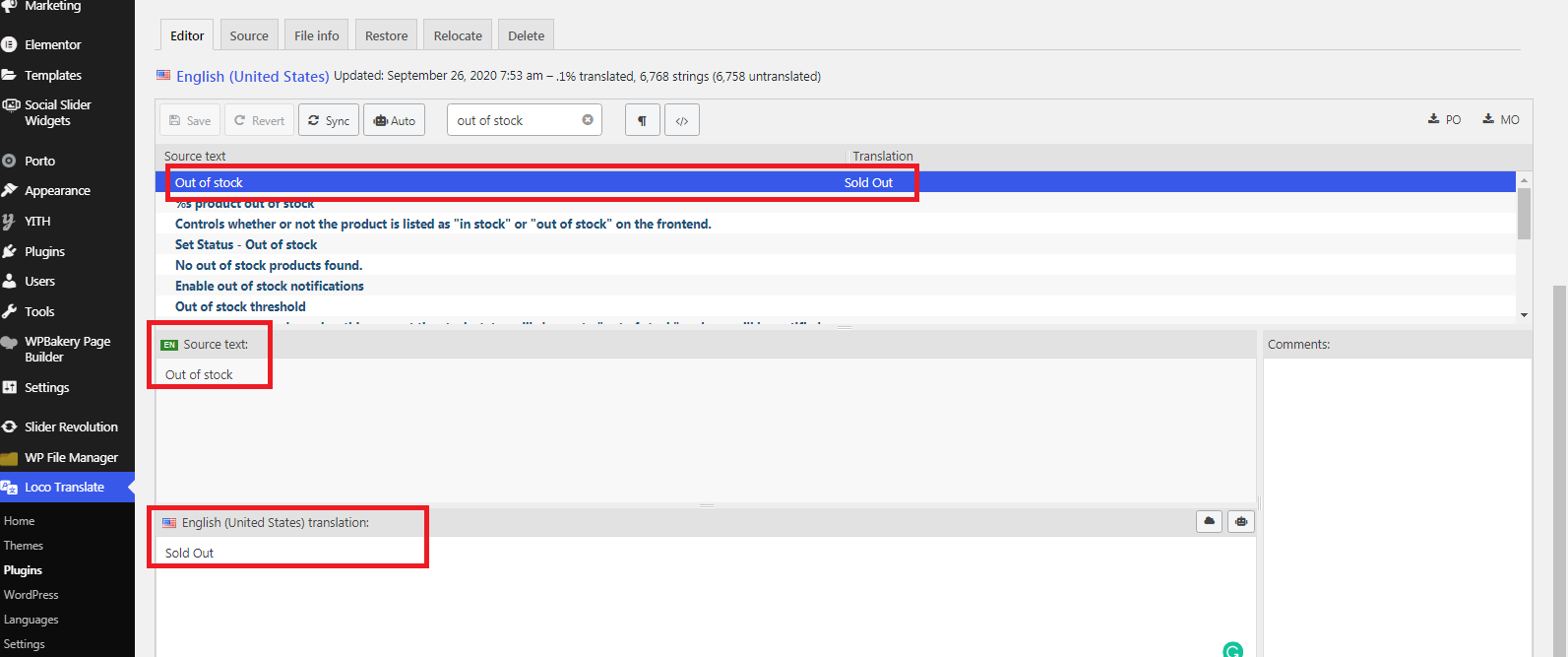
Task: Click the Translation column header
Action: (x=883, y=156)
